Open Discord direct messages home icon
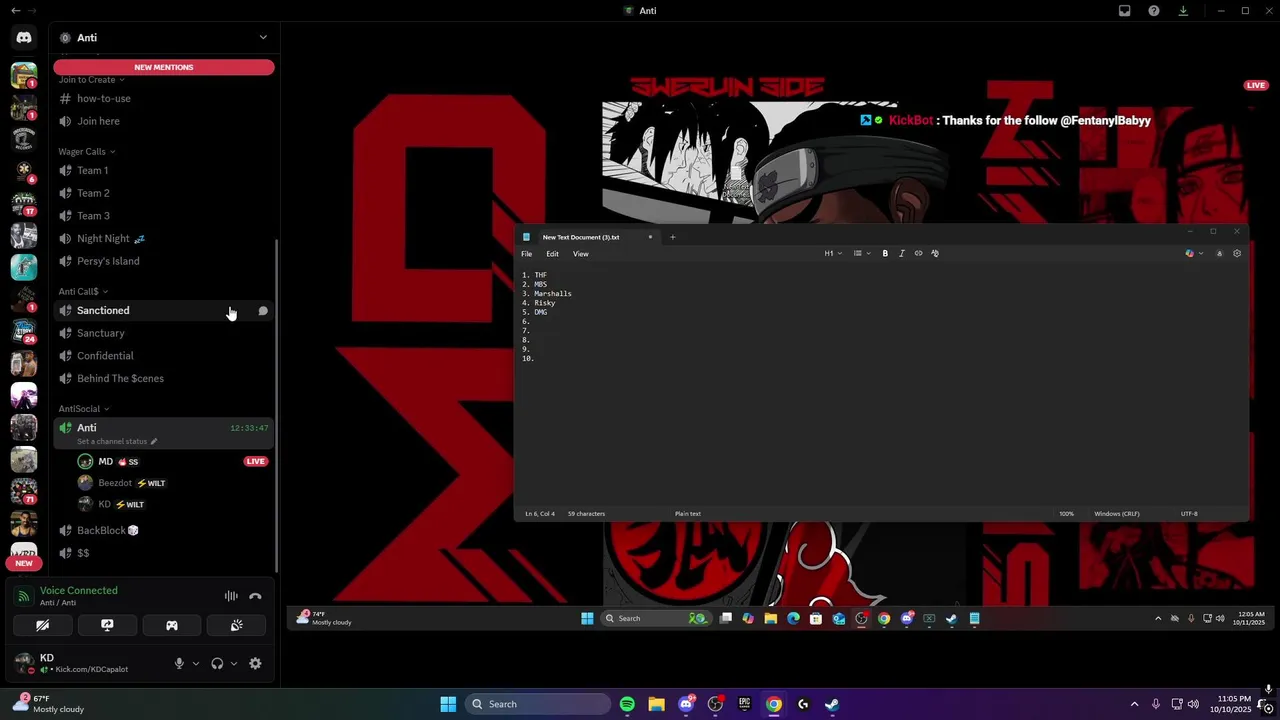This screenshot has height=720, width=1280. (x=24, y=37)
